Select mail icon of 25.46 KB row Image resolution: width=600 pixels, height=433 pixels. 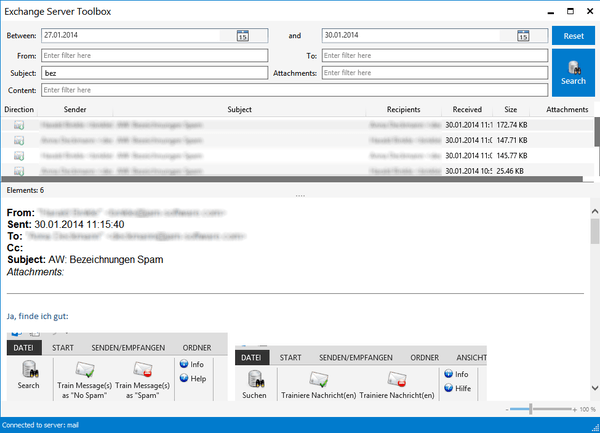pos(19,171)
